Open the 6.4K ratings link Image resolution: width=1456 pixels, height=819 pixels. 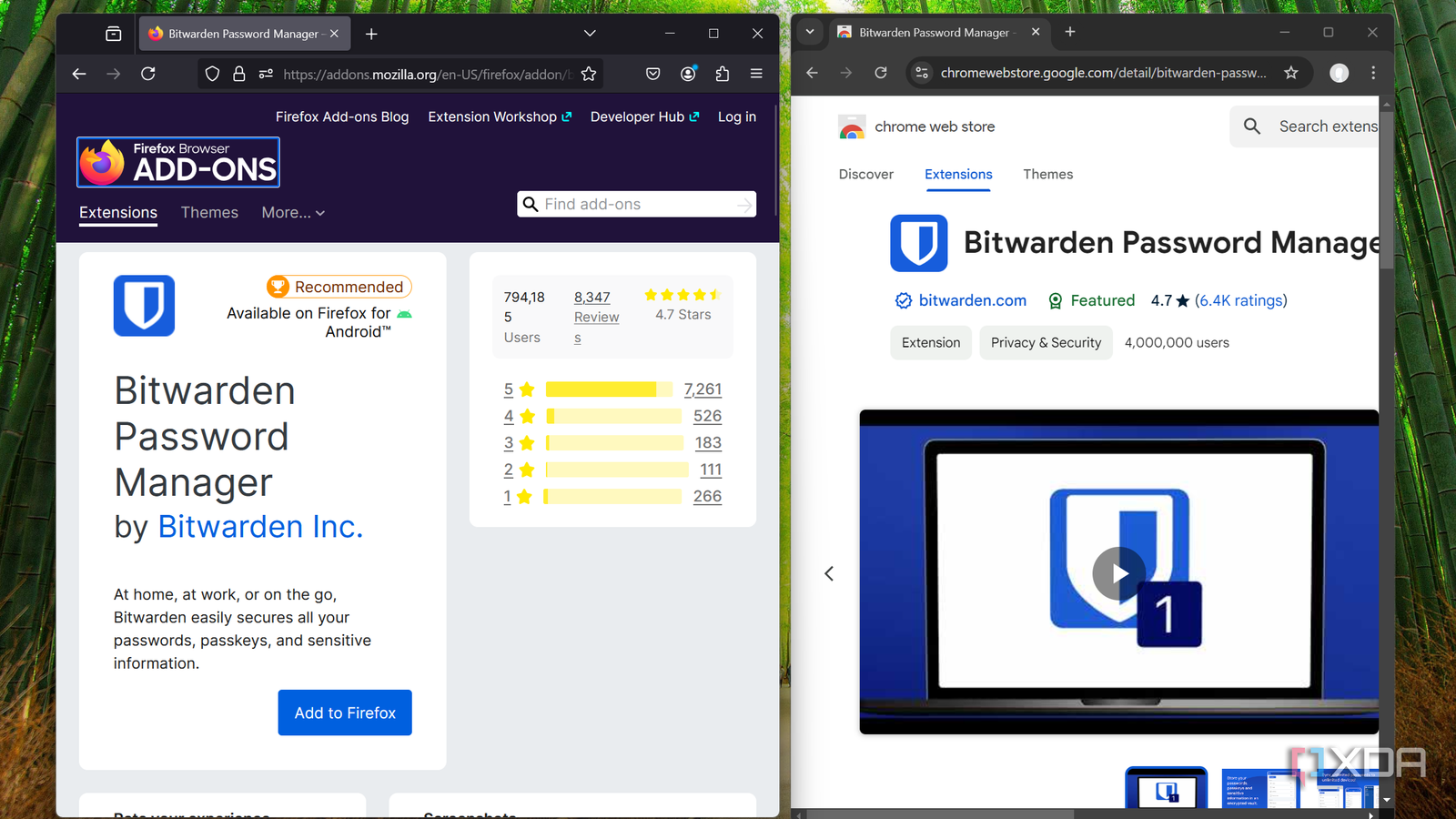pos(1240,301)
